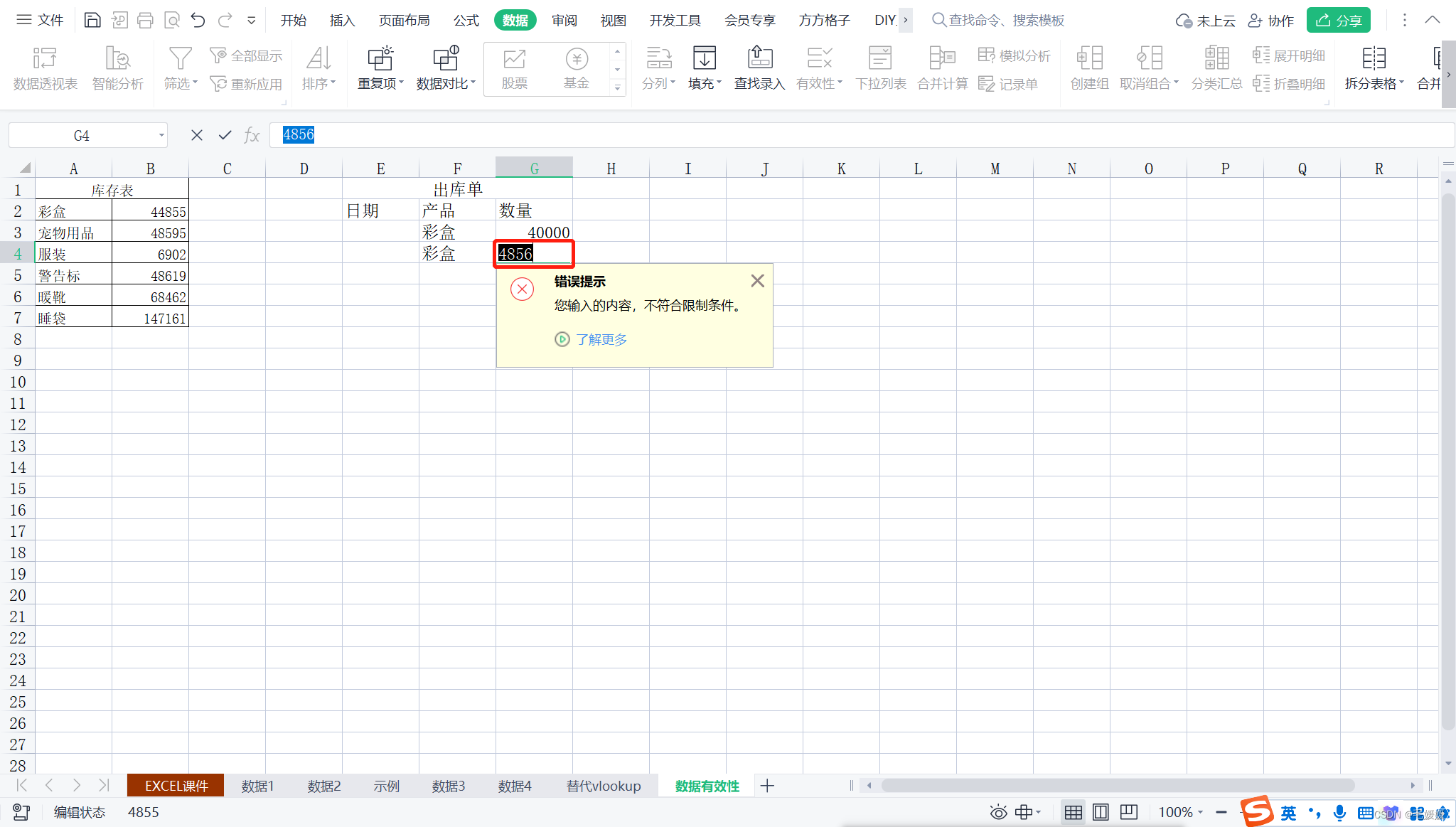Expand the Name Box dropdown arrow
This screenshot has height=827, width=1456.
pyautogui.click(x=161, y=135)
